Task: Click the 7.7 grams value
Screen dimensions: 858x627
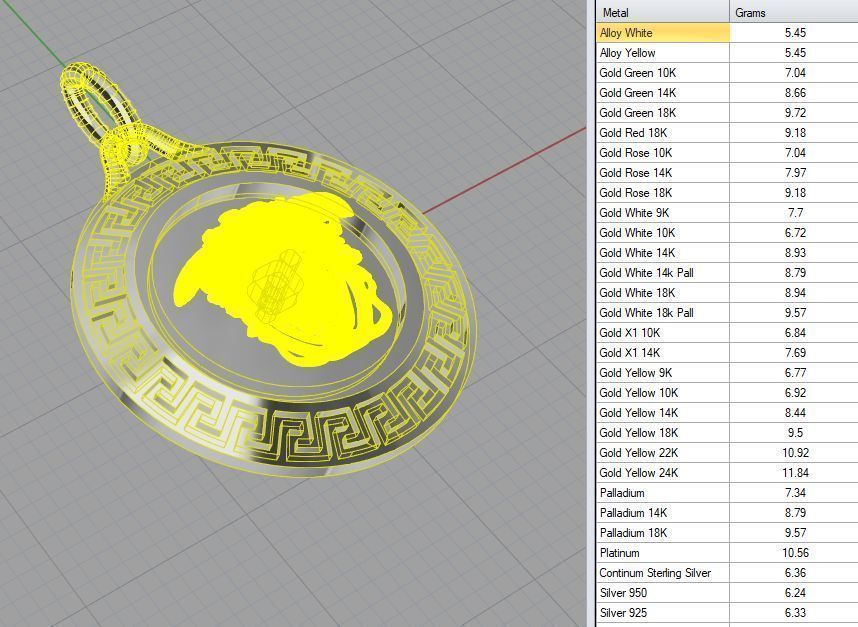Action: click(x=795, y=213)
